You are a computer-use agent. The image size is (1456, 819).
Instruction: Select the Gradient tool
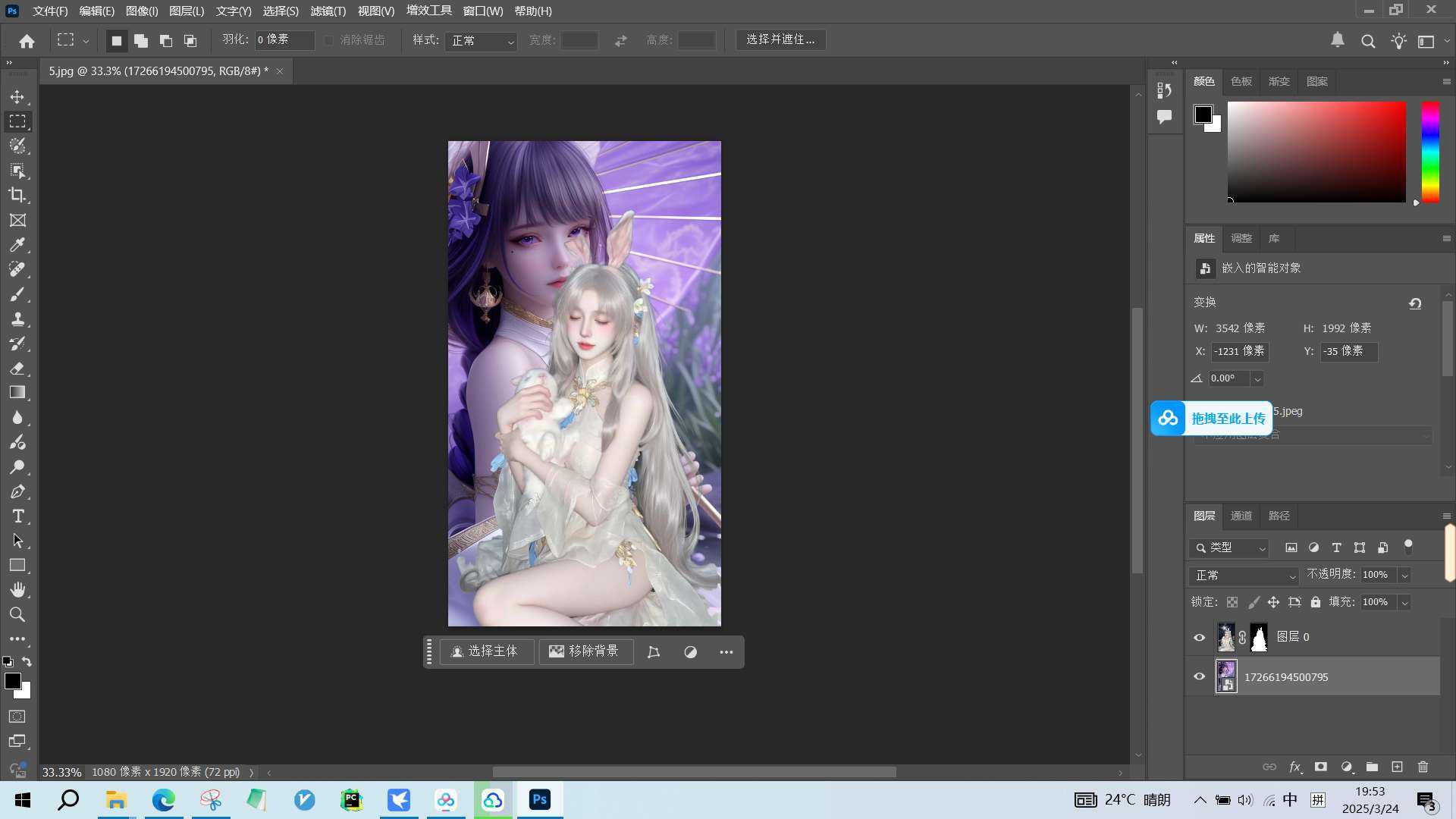[17, 393]
